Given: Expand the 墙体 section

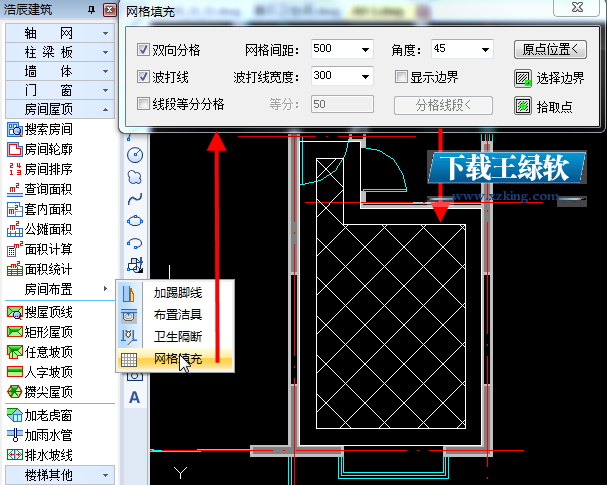Looking at the screenshot, I should point(60,71).
